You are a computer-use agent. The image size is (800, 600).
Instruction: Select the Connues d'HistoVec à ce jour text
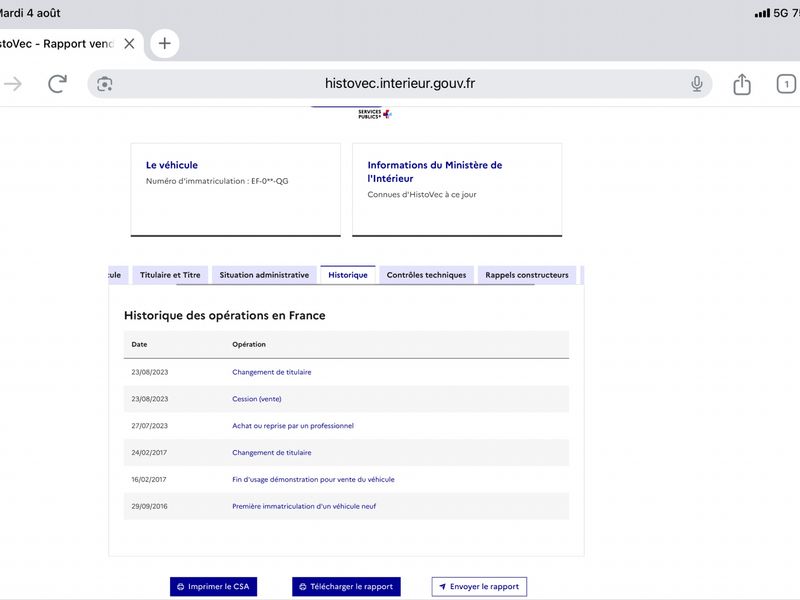coord(422,194)
